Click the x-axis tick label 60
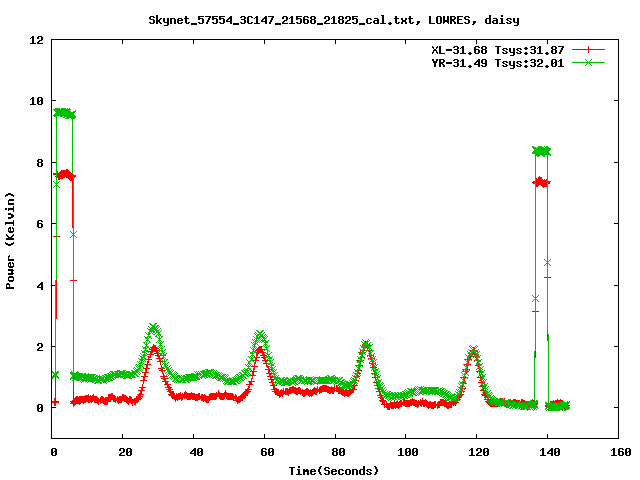The image size is (640, 480). [x=267, y=452]
